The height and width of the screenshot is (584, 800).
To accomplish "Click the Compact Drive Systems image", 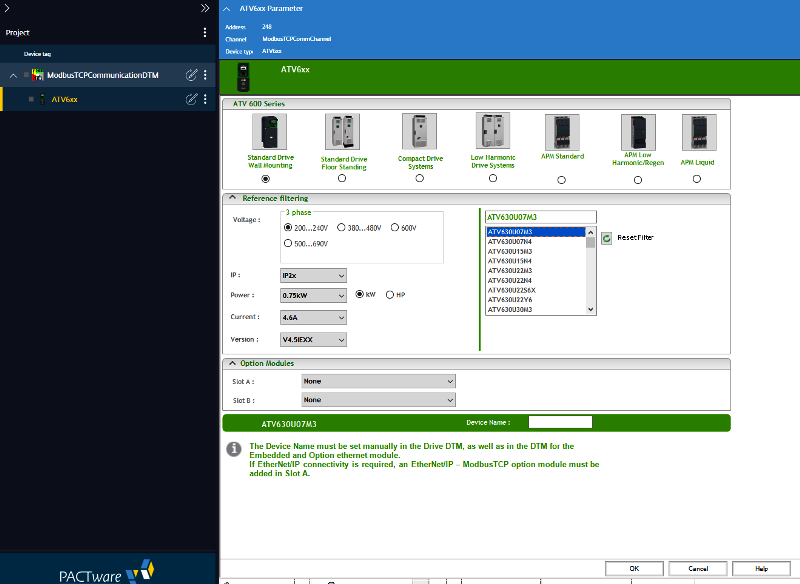I will [419, 132].
